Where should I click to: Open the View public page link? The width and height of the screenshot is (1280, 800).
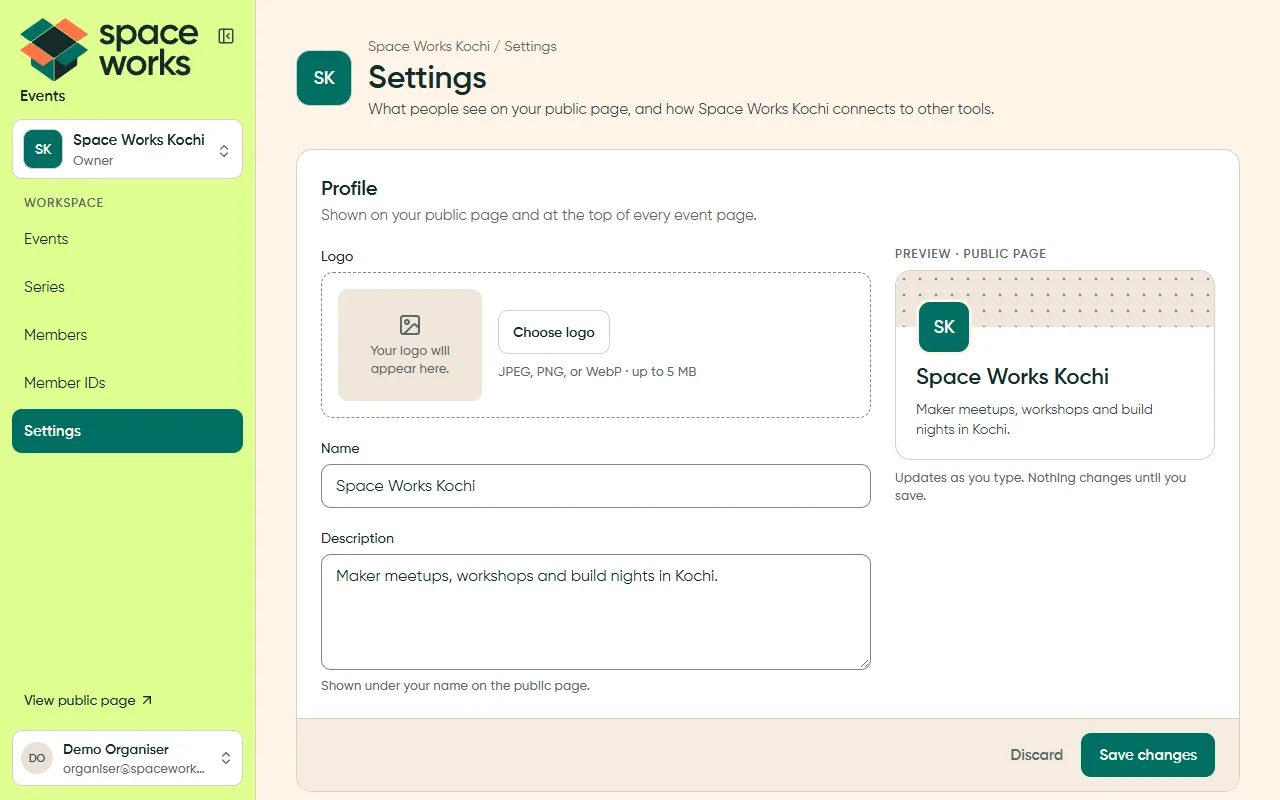pos(88,700)
